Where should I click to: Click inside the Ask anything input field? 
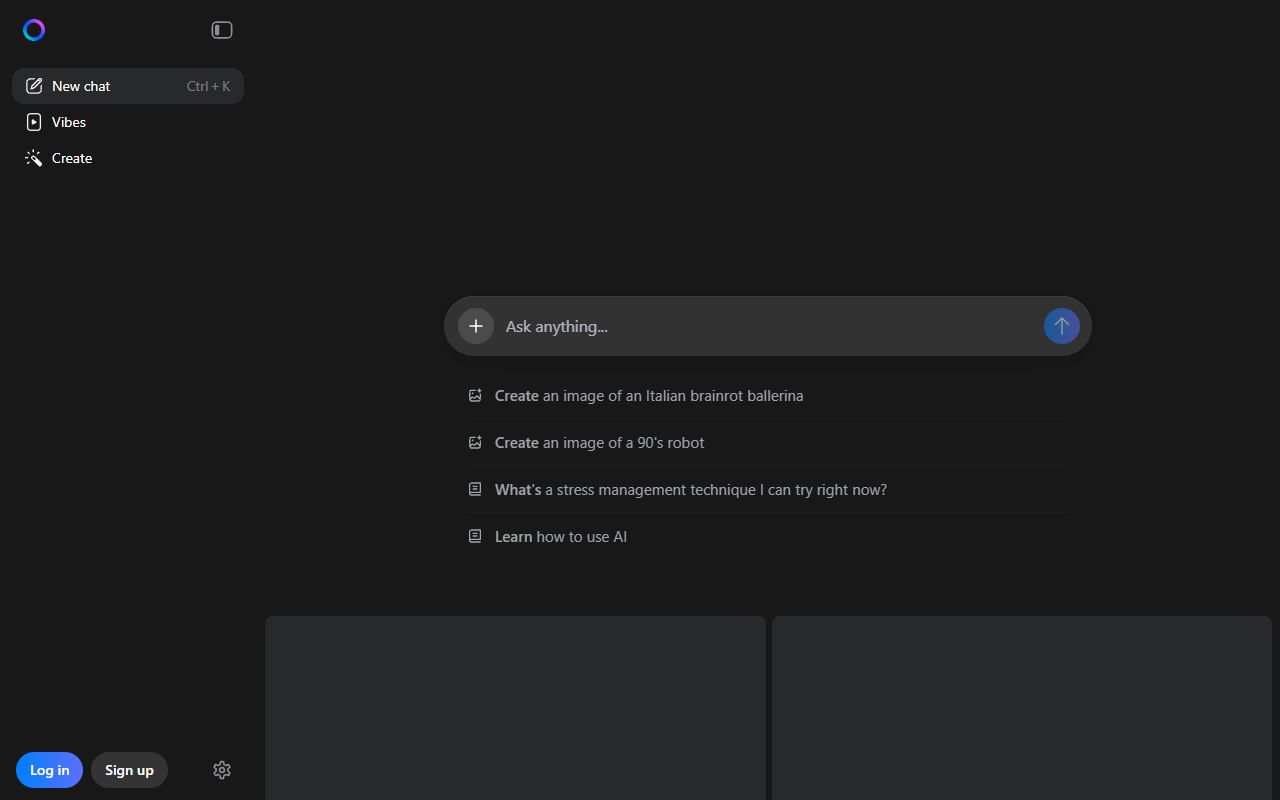700,326
